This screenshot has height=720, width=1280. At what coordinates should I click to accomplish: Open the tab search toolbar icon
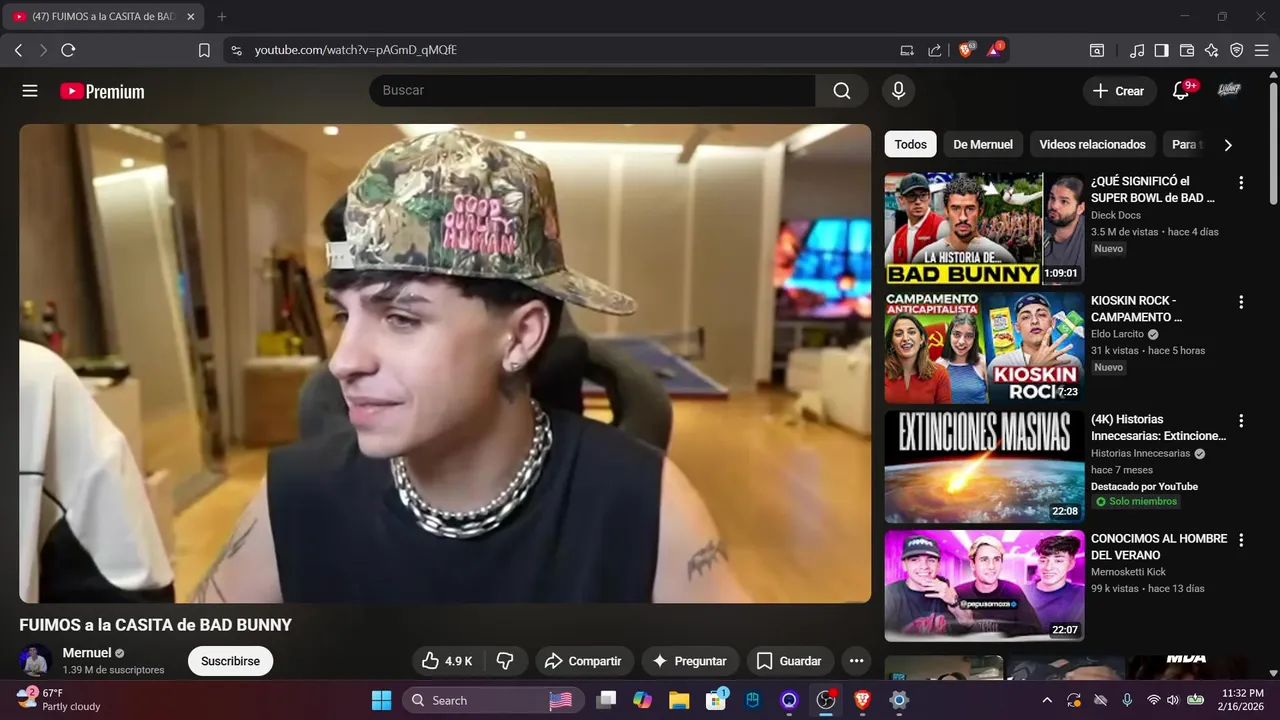tap(1097, 50)
